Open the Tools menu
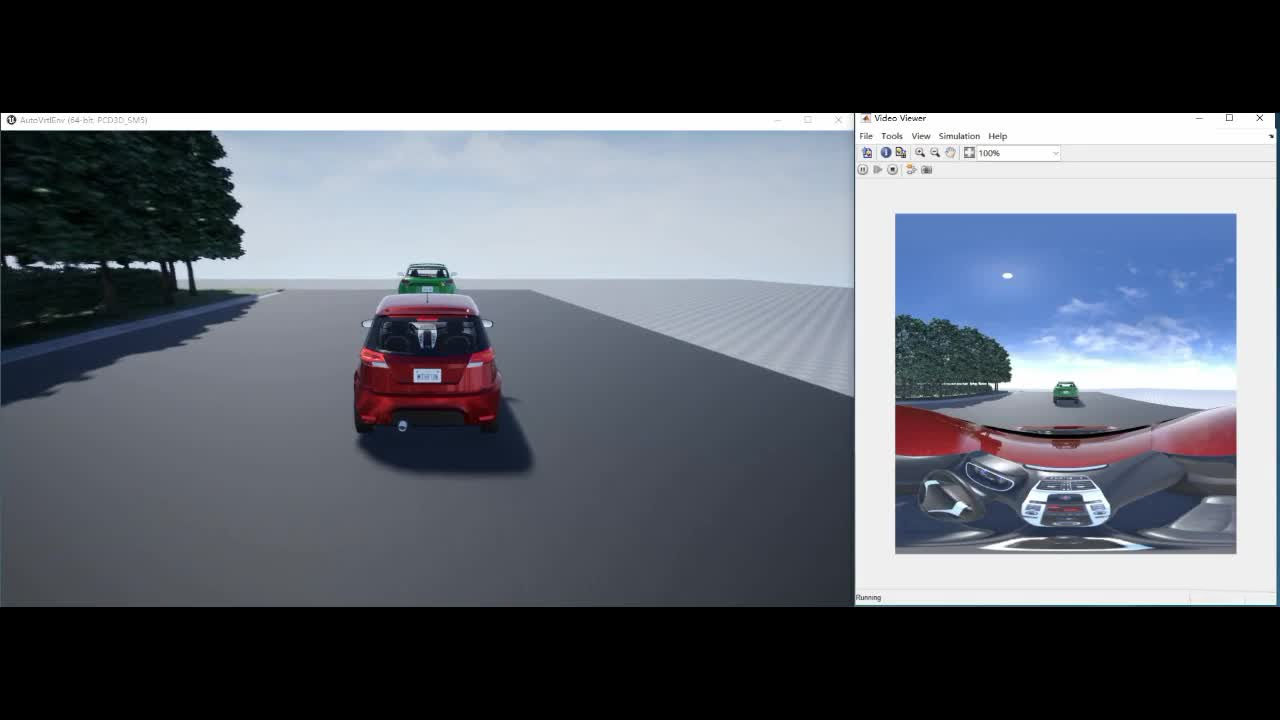The height and width of the screenshot is (720, 1280). [891, 136]
